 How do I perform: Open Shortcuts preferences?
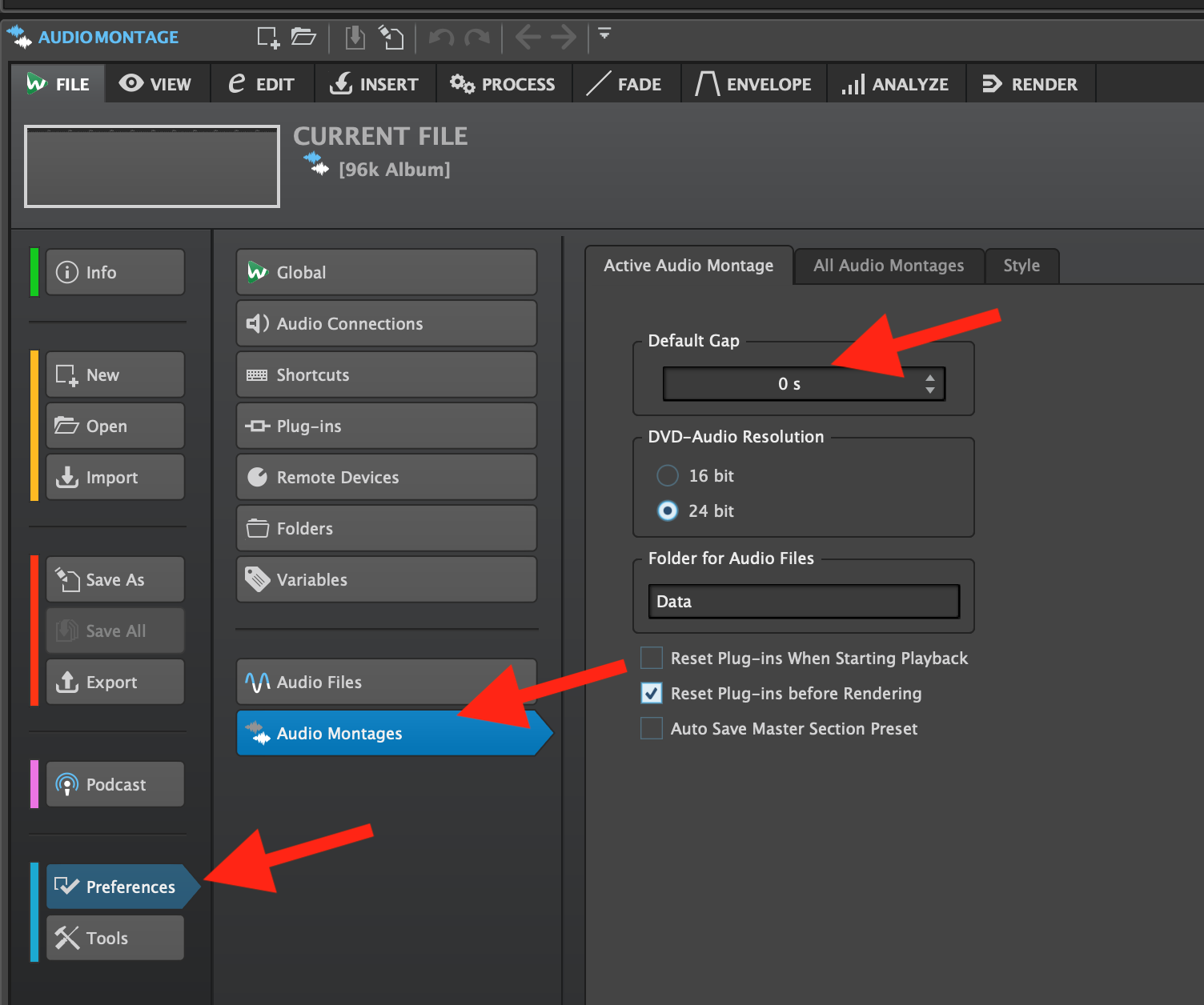click(x=387, y=374)
